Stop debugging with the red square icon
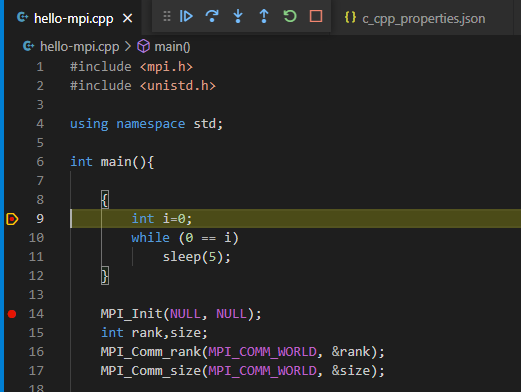 pyautogui.click(x=316, y=16)
